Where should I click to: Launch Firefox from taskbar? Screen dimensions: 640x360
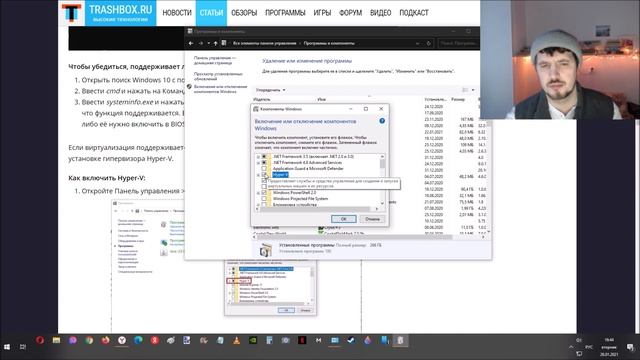[105, 340]
